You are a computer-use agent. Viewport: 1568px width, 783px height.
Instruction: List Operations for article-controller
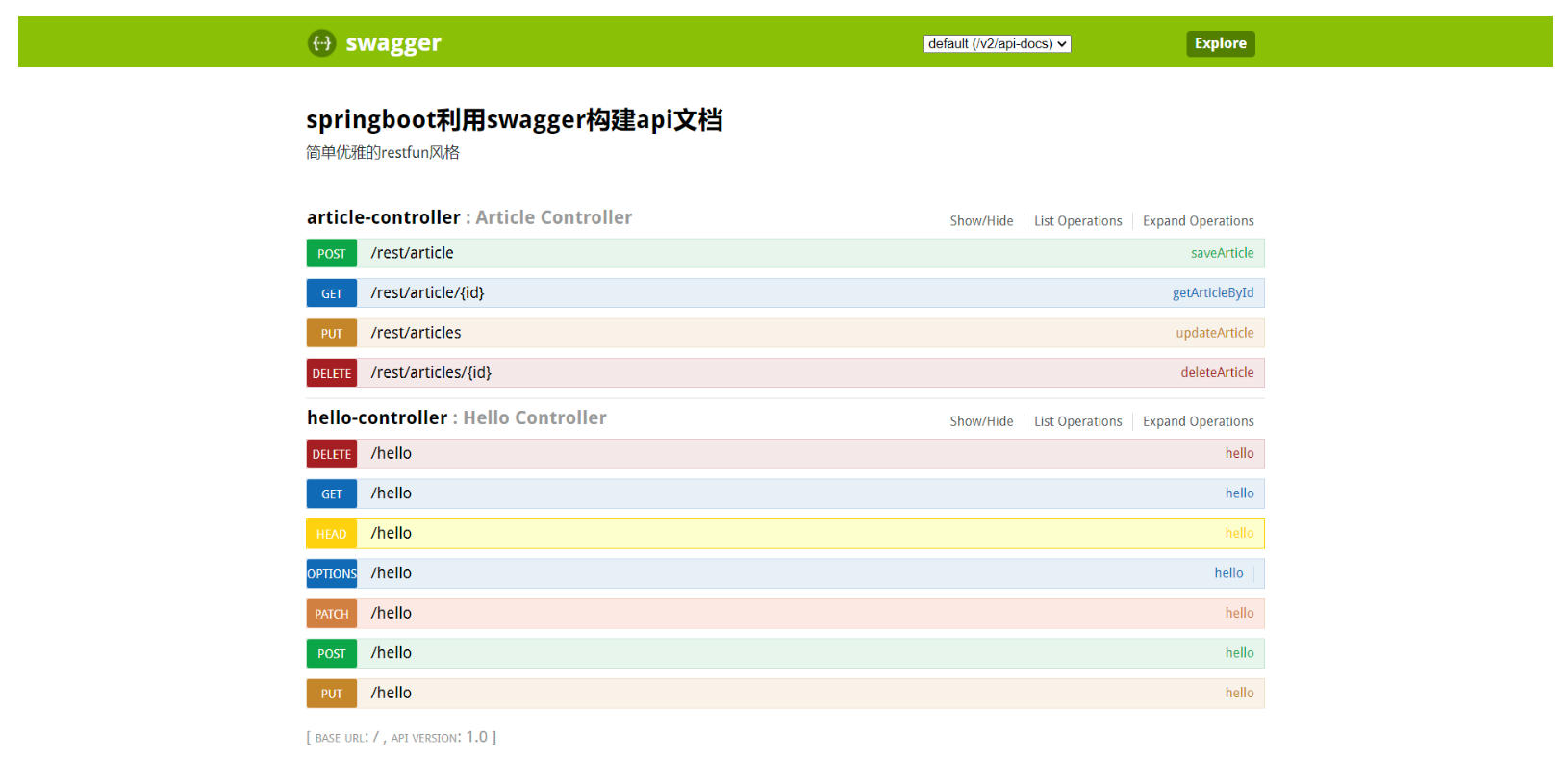click(x=1077, y=221)
